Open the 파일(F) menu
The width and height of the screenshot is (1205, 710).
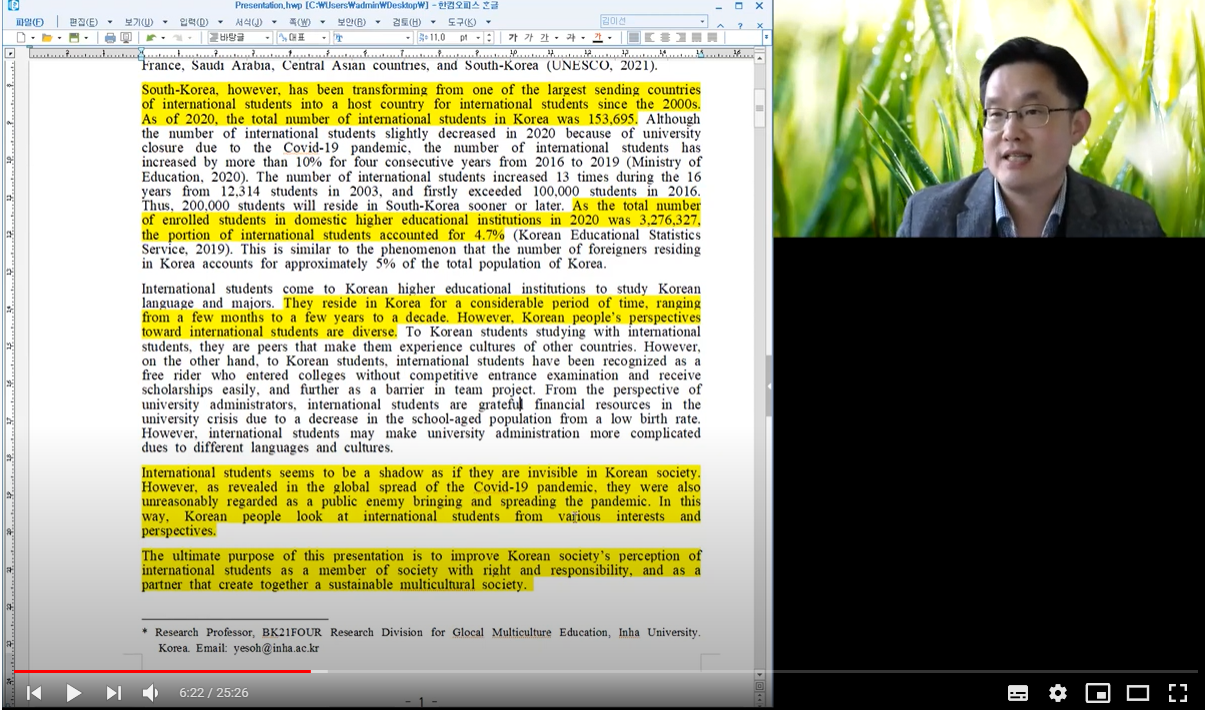tap(30, 22)
